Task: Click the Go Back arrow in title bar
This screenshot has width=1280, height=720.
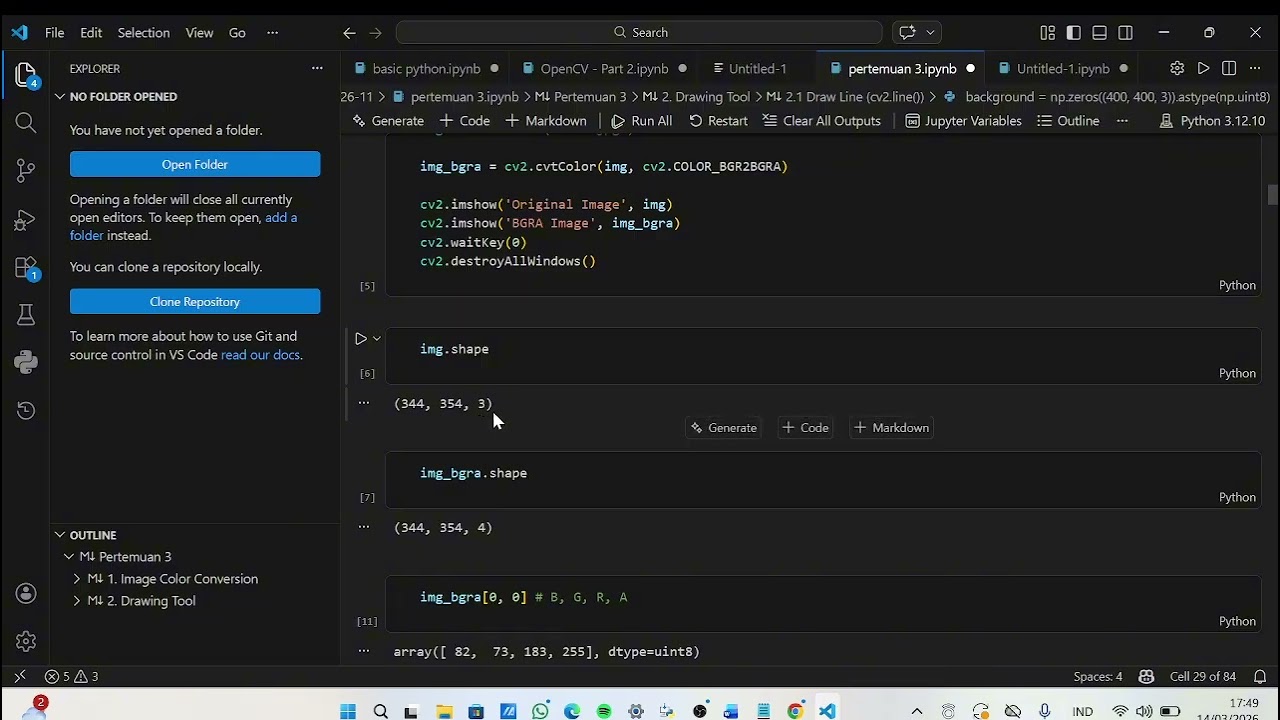Action: (x=349, y=33)
